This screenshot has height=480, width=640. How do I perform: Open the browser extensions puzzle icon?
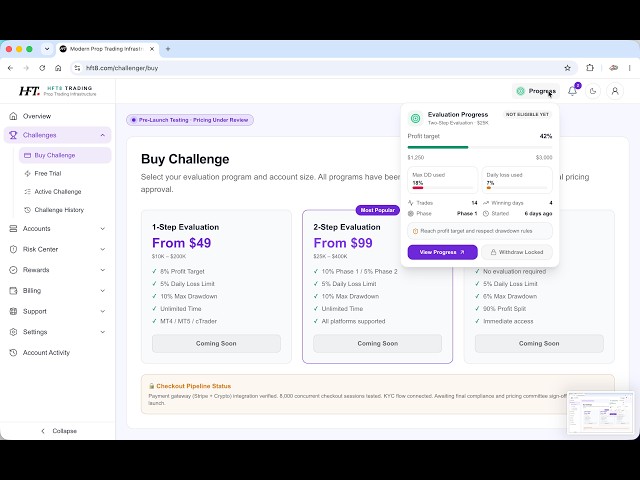[590, 68]
